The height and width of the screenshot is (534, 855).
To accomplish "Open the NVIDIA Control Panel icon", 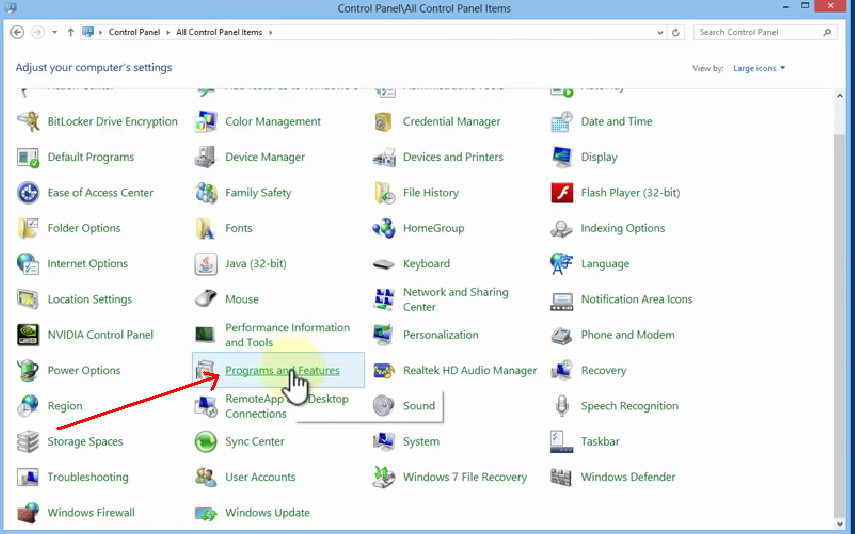I will [28, 335].
